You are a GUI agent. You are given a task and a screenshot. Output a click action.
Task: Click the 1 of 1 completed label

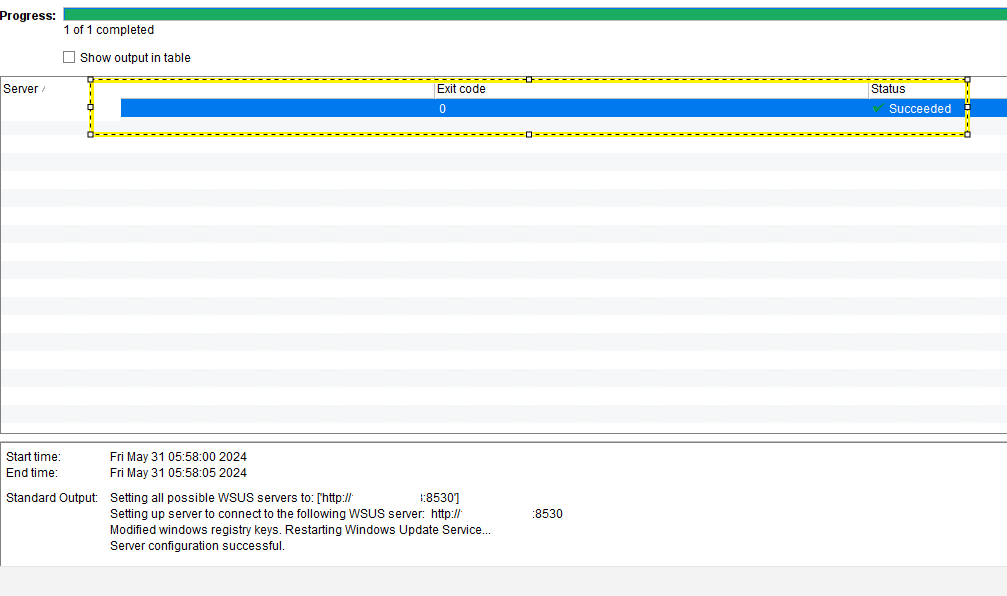(x=108, y=30)
